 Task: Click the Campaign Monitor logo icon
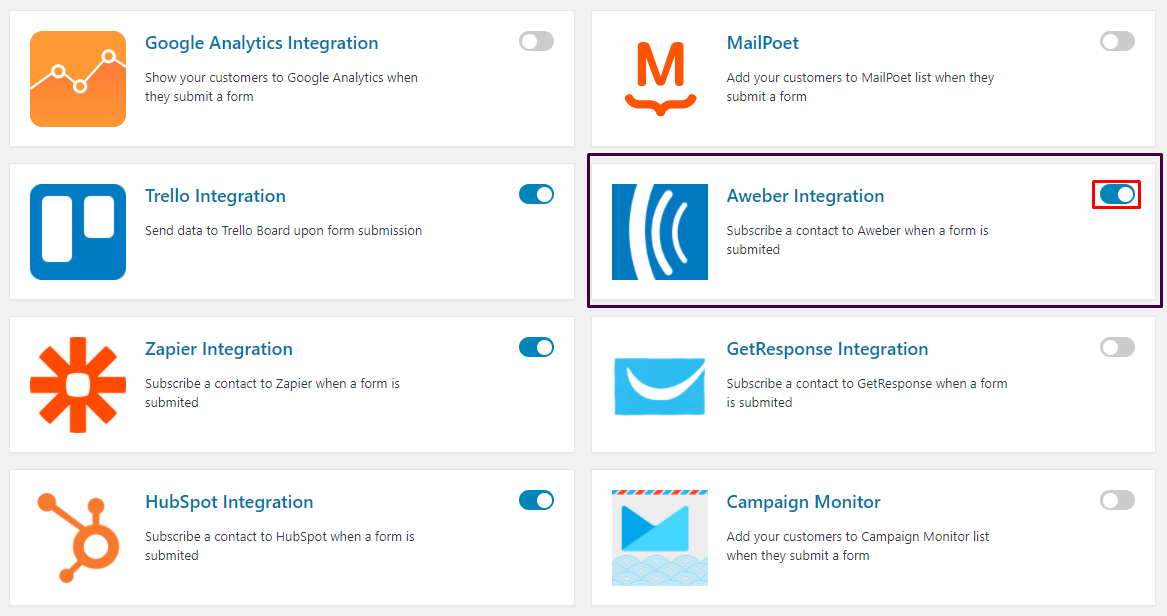[659, 538]
